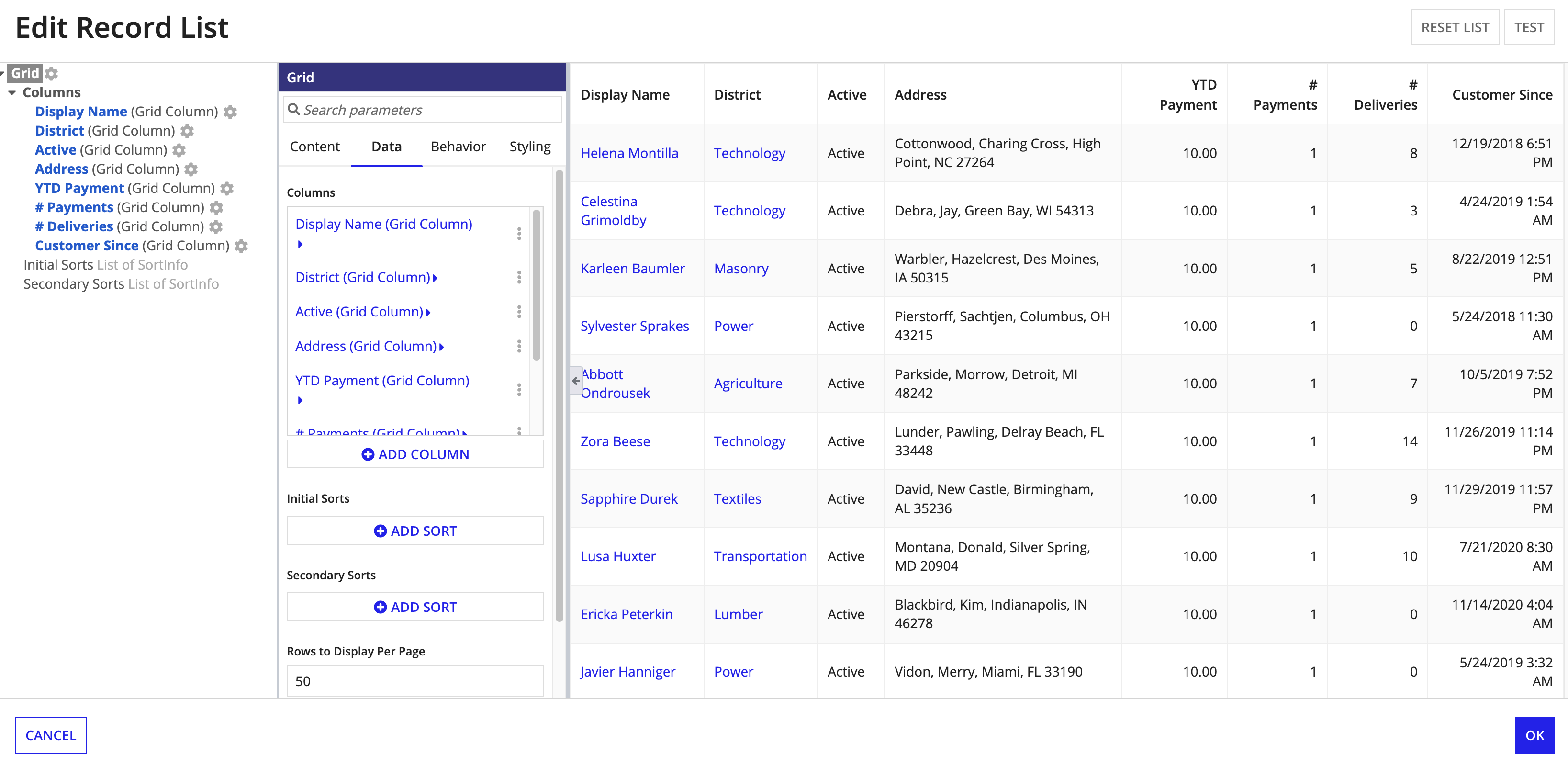The image size is (1568, 768).
Task: Collapse the parameters panel with the arrow handle
Action: tap(576, 381)
